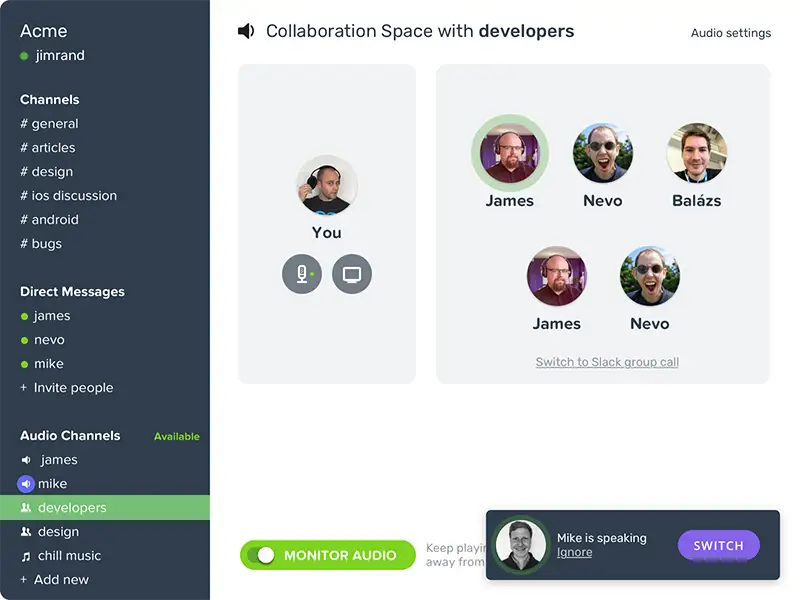This screenshot has height=600, width=800.
Task: Ignore Mike's speaking notification
Action: click(574, 553)
